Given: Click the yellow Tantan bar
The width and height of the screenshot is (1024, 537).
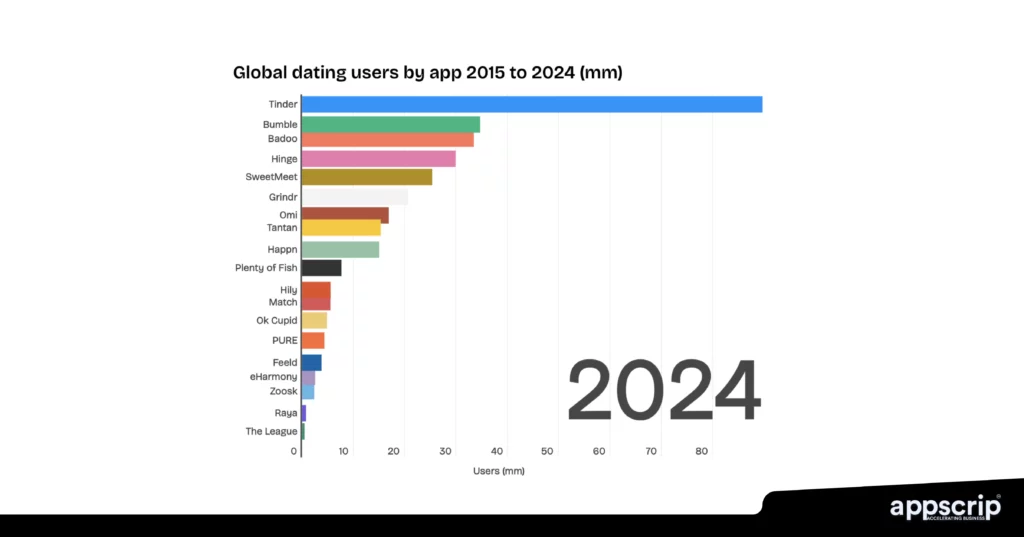Looking at the screenshot, I should pos(341,228).
